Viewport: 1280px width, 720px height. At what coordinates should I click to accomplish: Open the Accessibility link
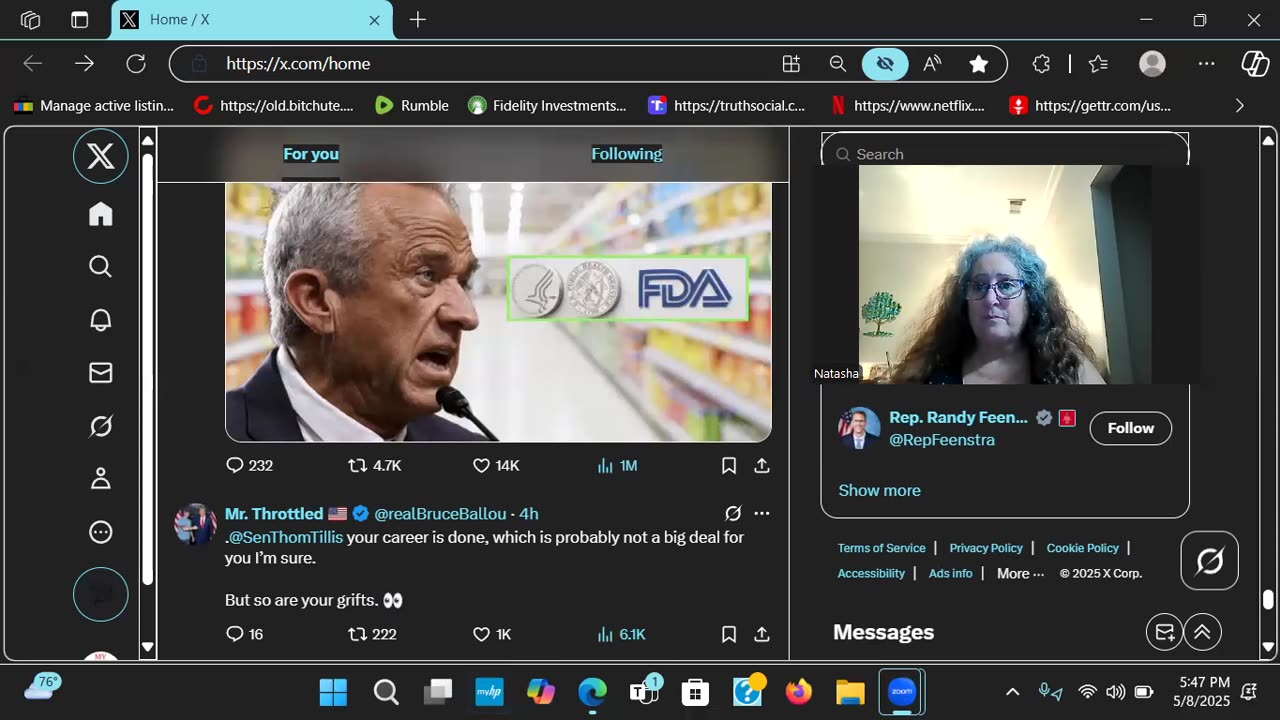tap(871, 573)
